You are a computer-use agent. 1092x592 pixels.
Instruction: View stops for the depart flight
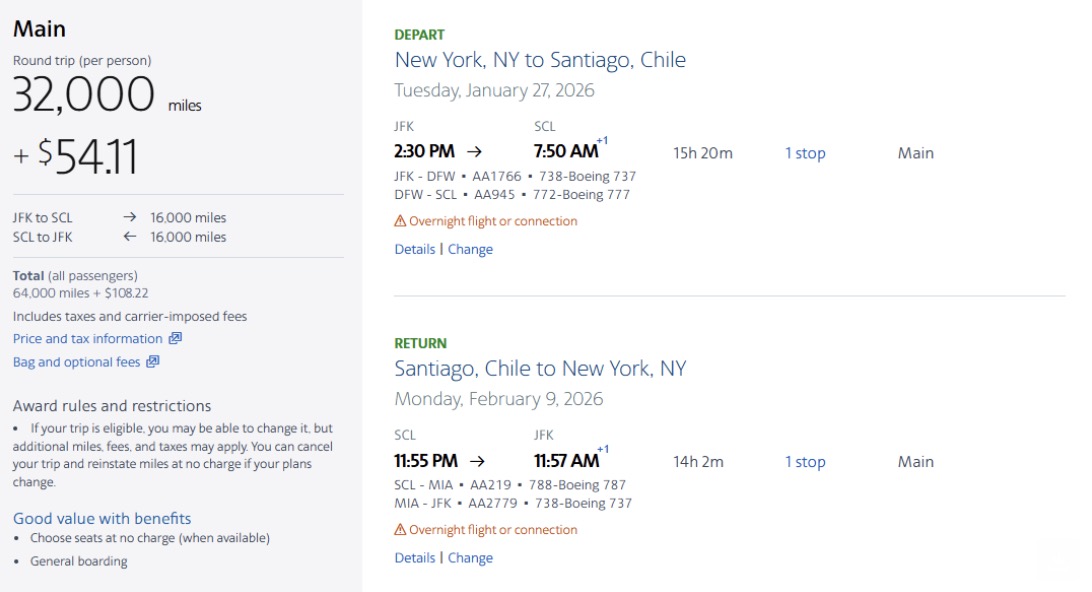[806, 153]
